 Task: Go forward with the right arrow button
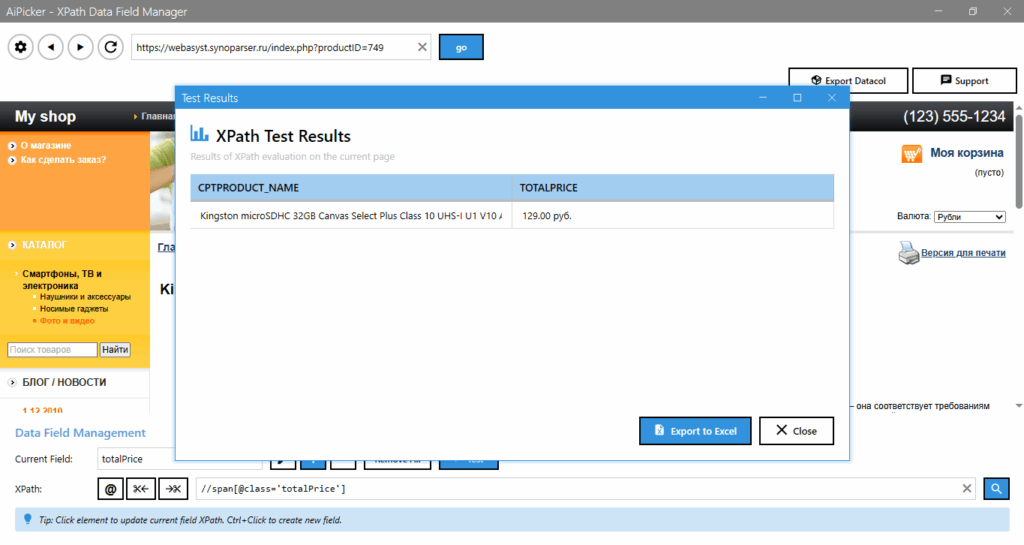click(80, 47)
